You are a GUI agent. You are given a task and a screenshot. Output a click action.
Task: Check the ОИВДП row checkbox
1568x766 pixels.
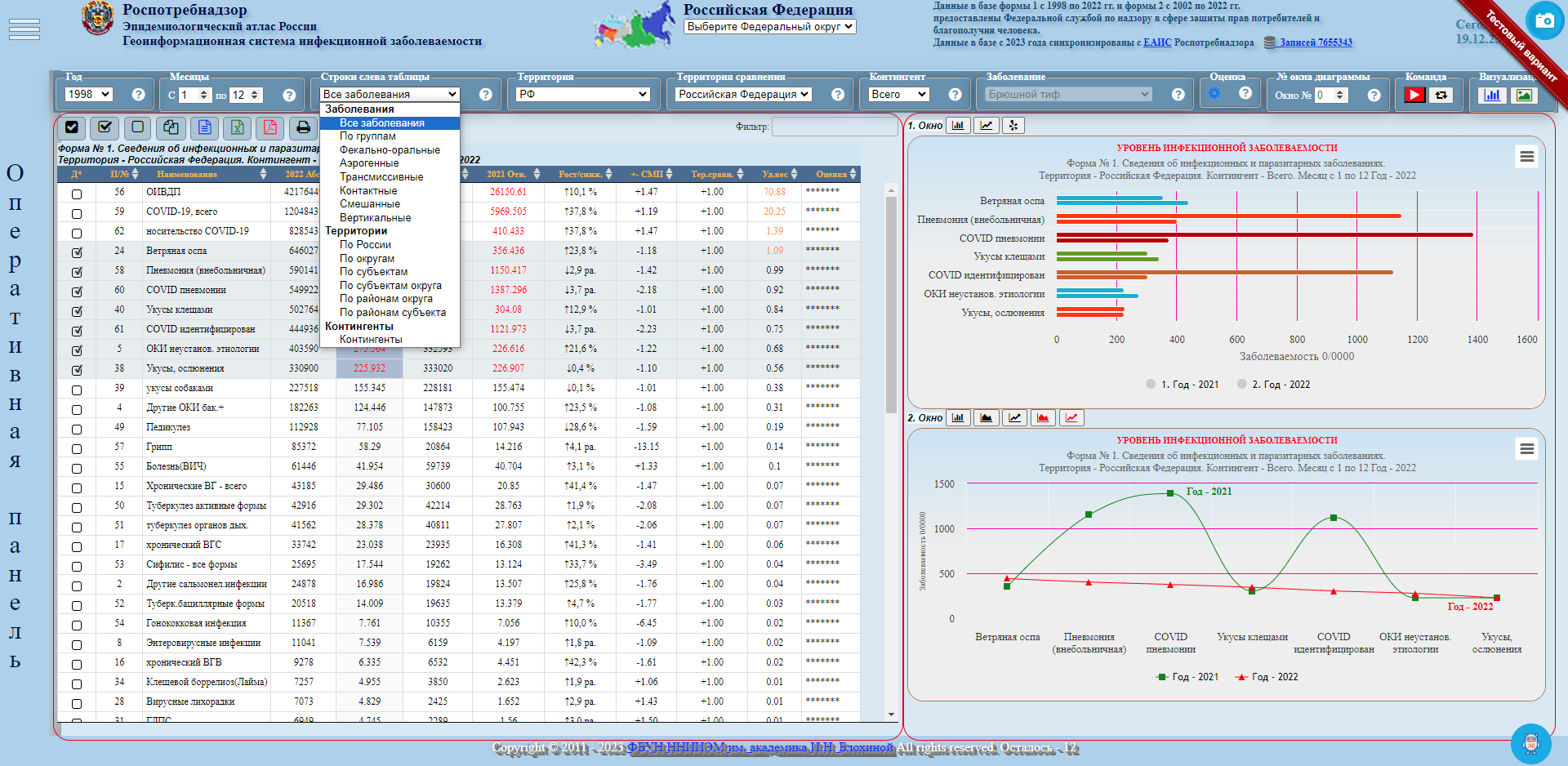pos(77,194)
